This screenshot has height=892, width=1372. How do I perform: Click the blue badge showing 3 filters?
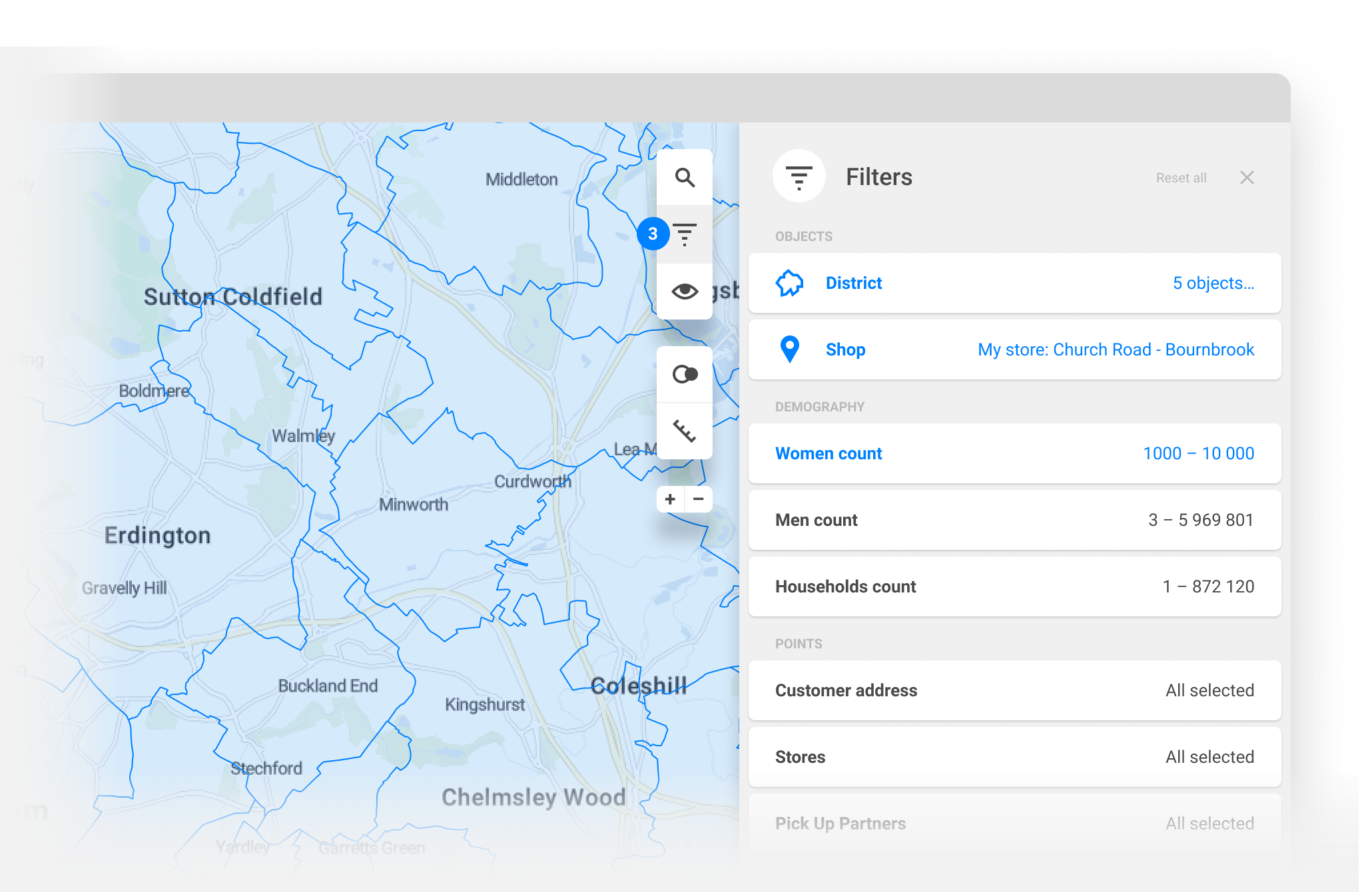[x=653, y=234]
